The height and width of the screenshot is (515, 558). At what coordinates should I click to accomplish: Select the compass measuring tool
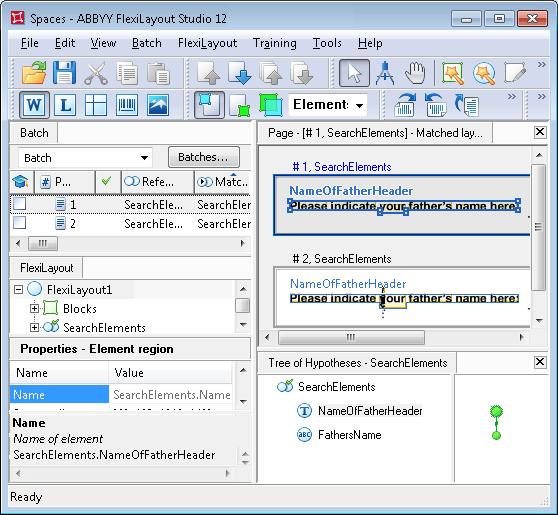[385, 73]
